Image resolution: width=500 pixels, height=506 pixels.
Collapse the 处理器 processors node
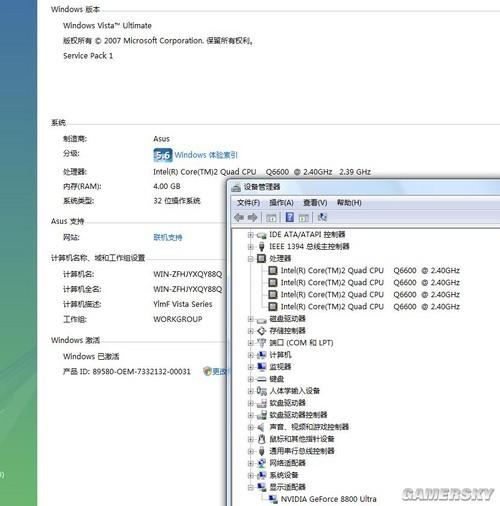[251, 259]
